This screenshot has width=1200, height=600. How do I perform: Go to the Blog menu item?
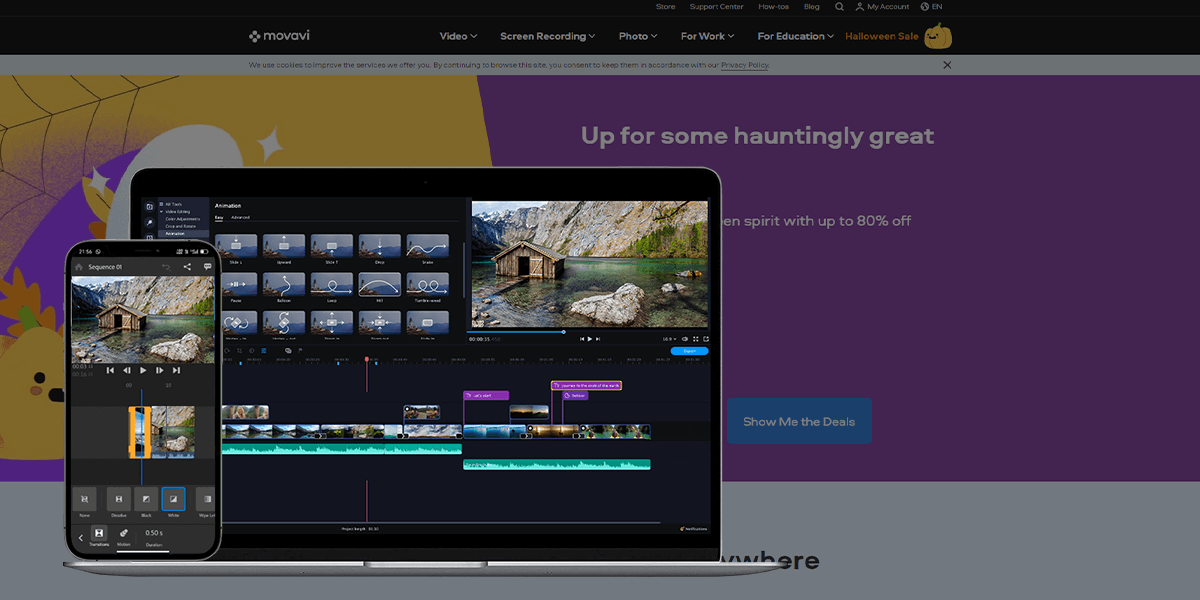[811, 7]
